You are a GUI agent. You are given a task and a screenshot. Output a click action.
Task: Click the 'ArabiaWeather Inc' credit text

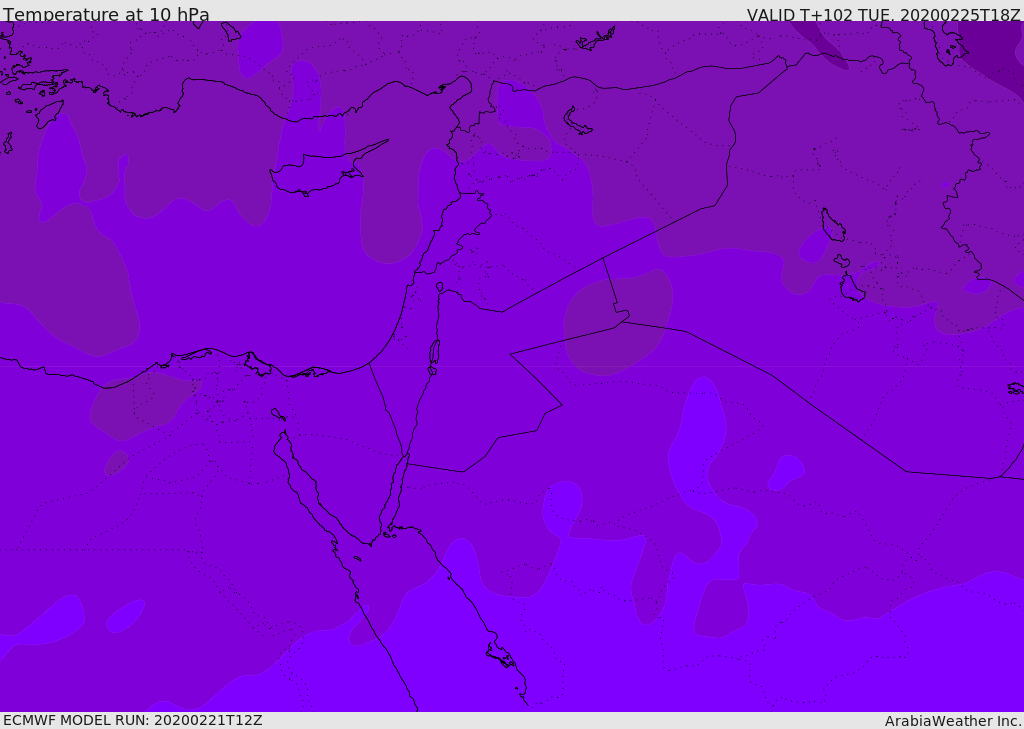point(953,721)
